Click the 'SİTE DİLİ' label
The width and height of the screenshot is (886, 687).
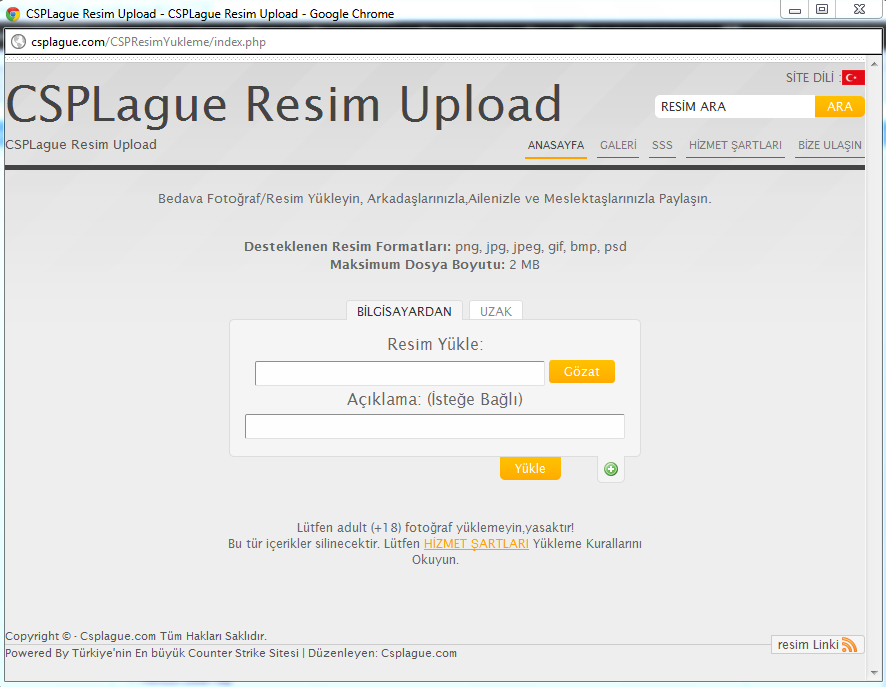(x=812, y=78)
